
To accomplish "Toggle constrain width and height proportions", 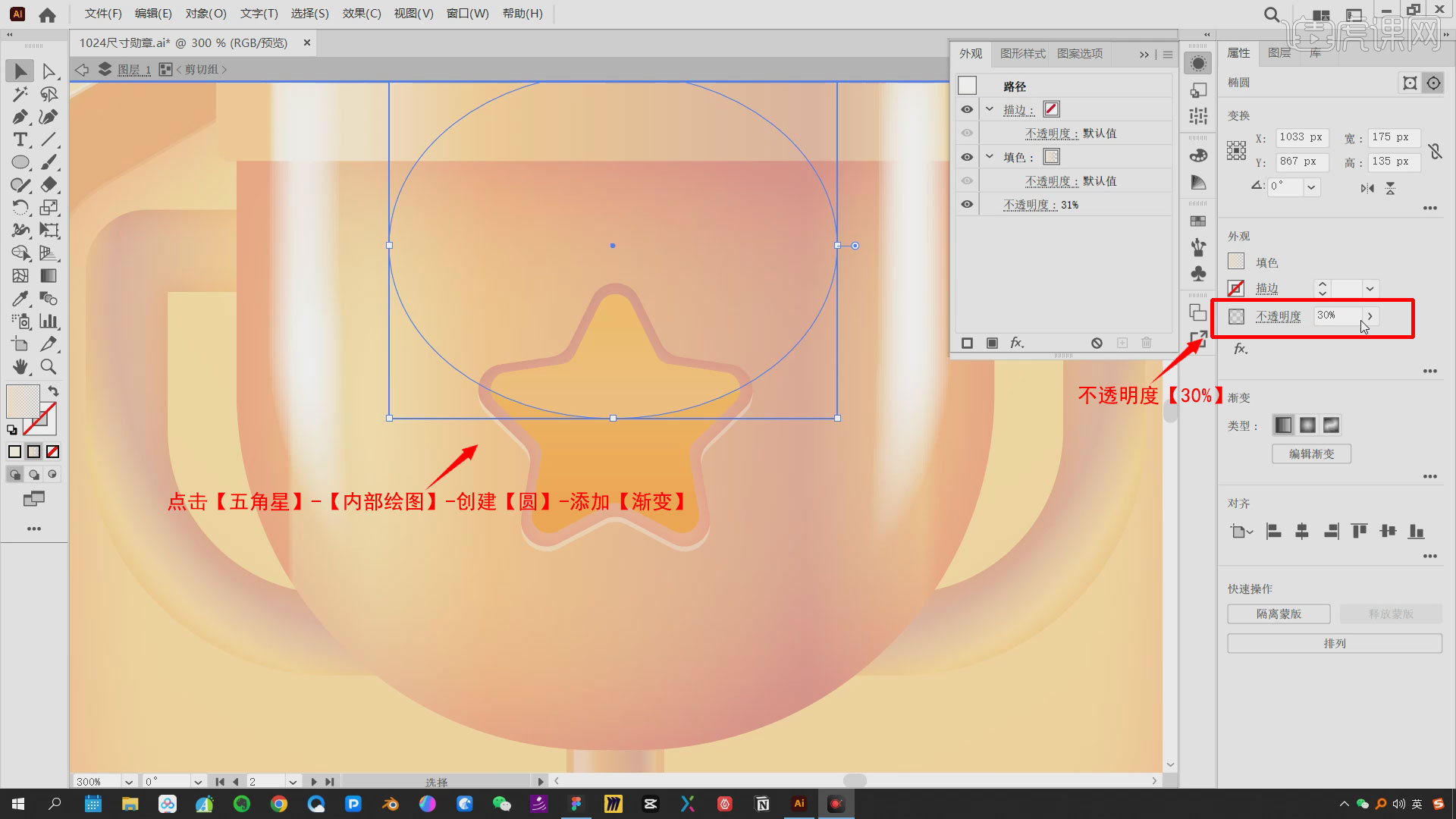I will coord(1435,151).
